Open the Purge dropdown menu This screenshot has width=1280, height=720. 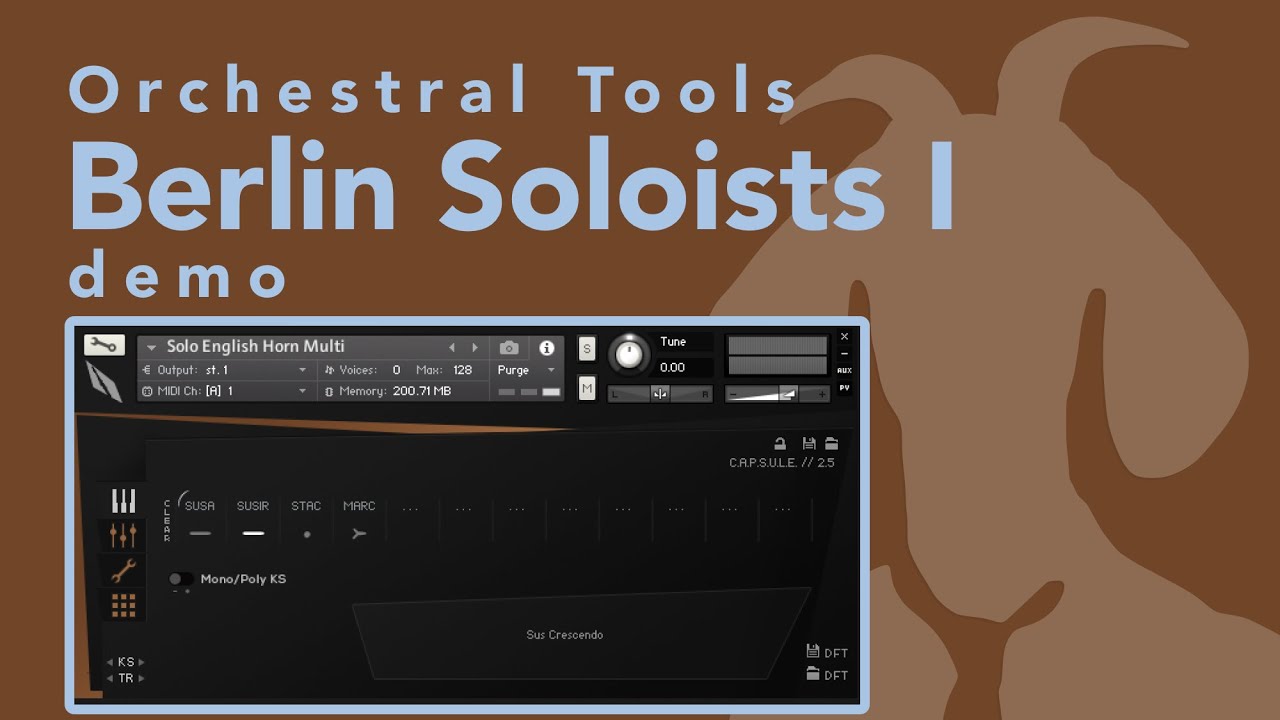(x=527, y=370)
